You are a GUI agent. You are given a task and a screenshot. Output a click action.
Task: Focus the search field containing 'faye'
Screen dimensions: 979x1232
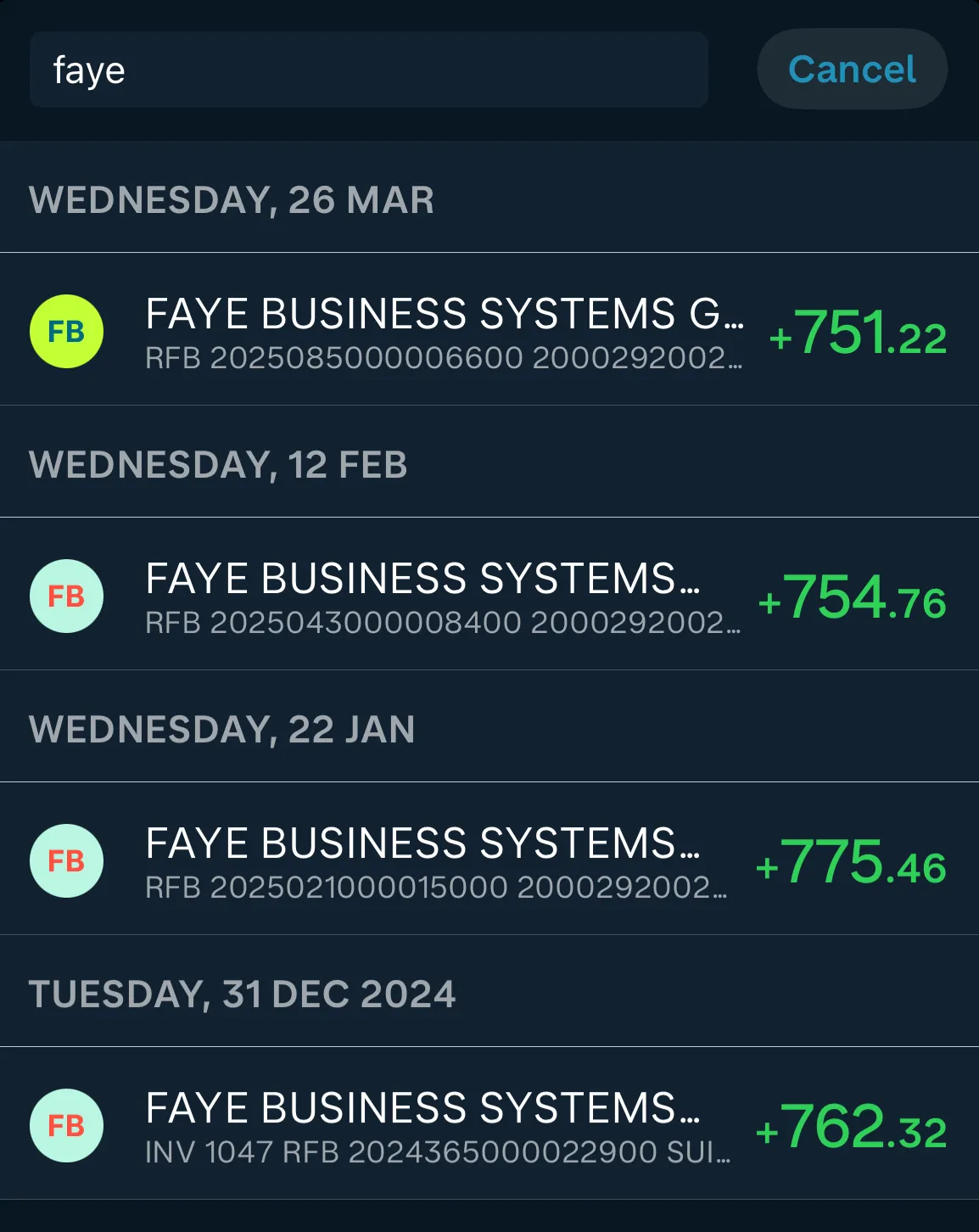pyautogui.click(x=368, y=70)
